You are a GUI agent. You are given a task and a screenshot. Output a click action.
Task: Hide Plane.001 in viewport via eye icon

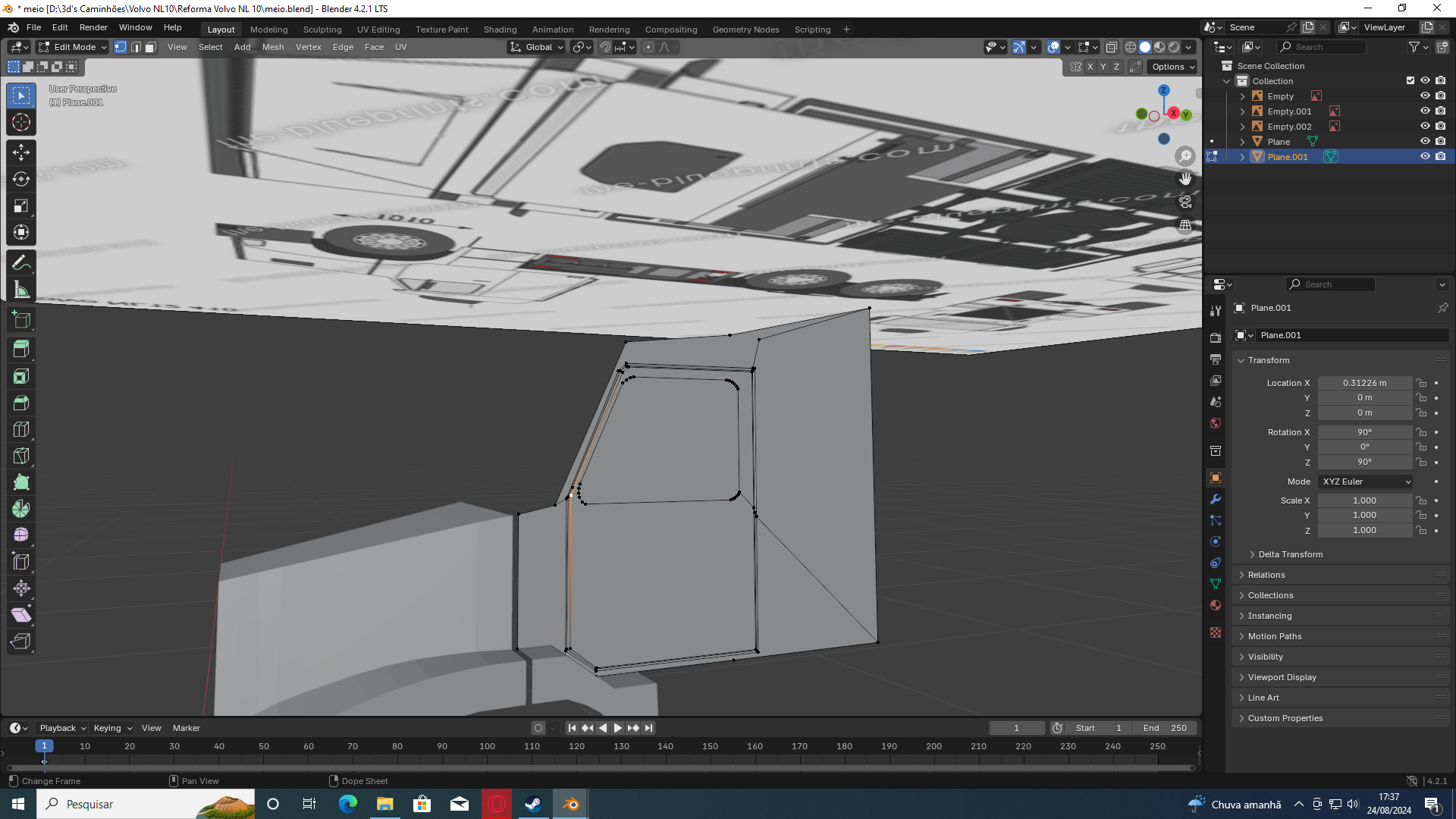pos(1425,156)
